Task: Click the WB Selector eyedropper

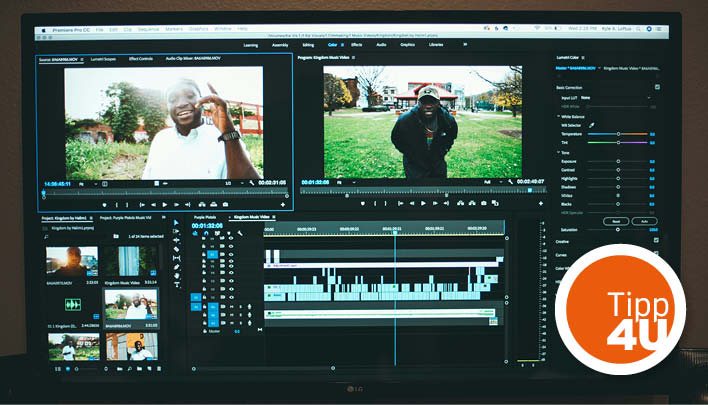Action: pyautogui.click(x=590, y=125)
